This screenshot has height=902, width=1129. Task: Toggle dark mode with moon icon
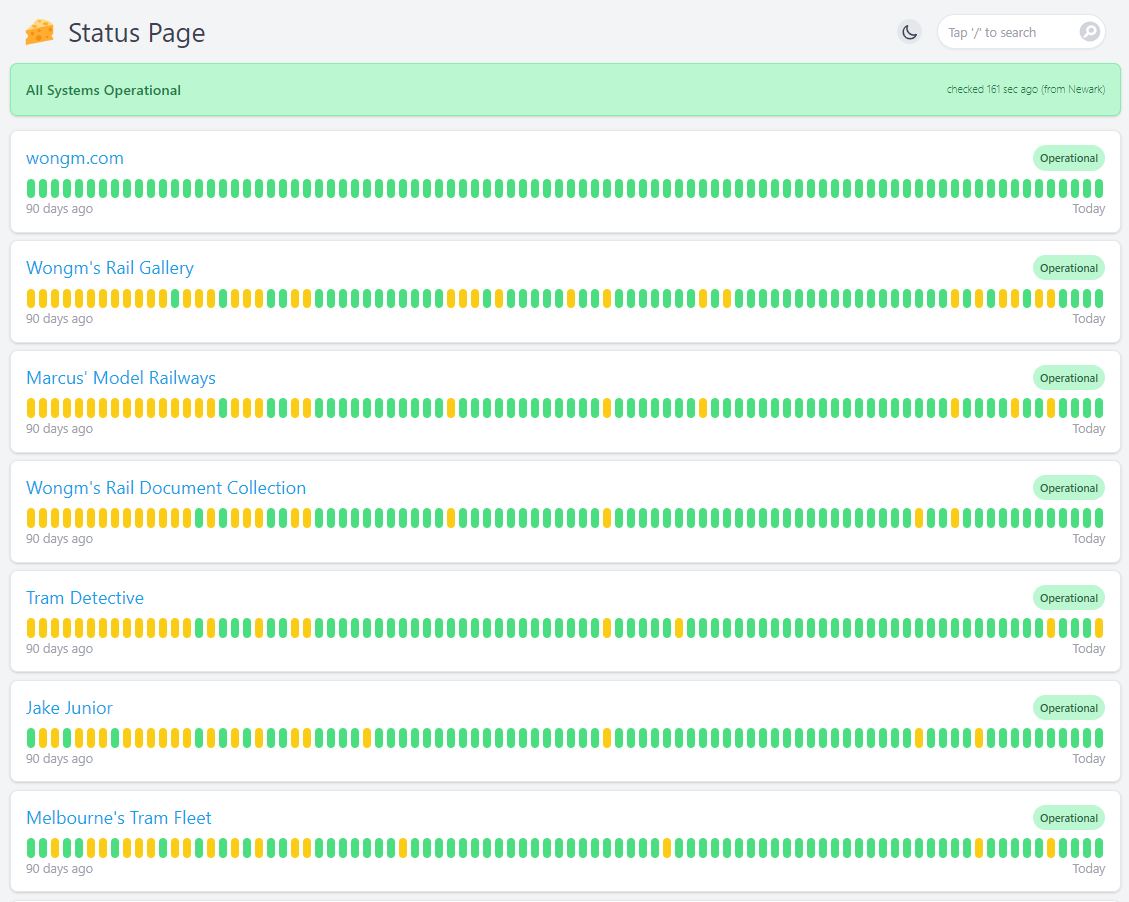(910, 32)
